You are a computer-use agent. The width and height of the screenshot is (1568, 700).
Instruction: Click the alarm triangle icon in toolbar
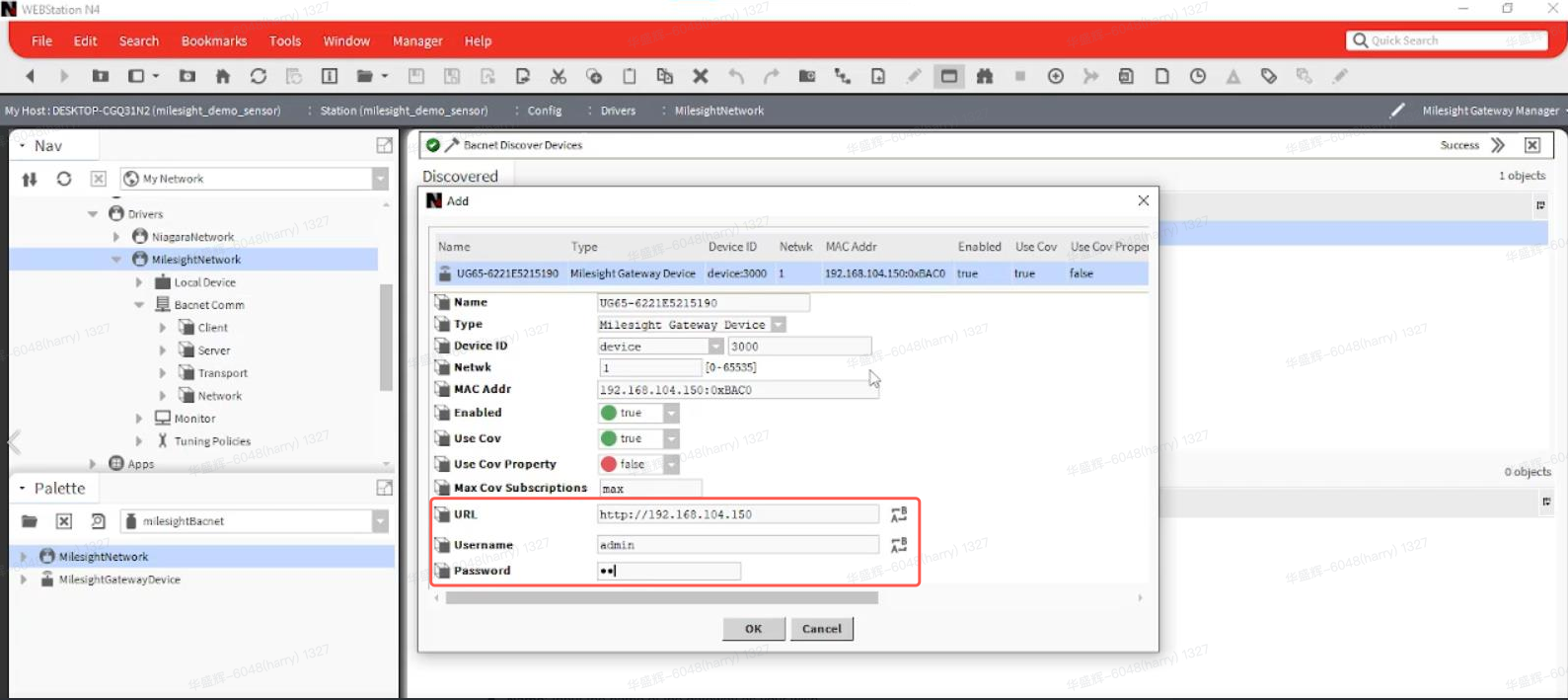coord(1233,76)
